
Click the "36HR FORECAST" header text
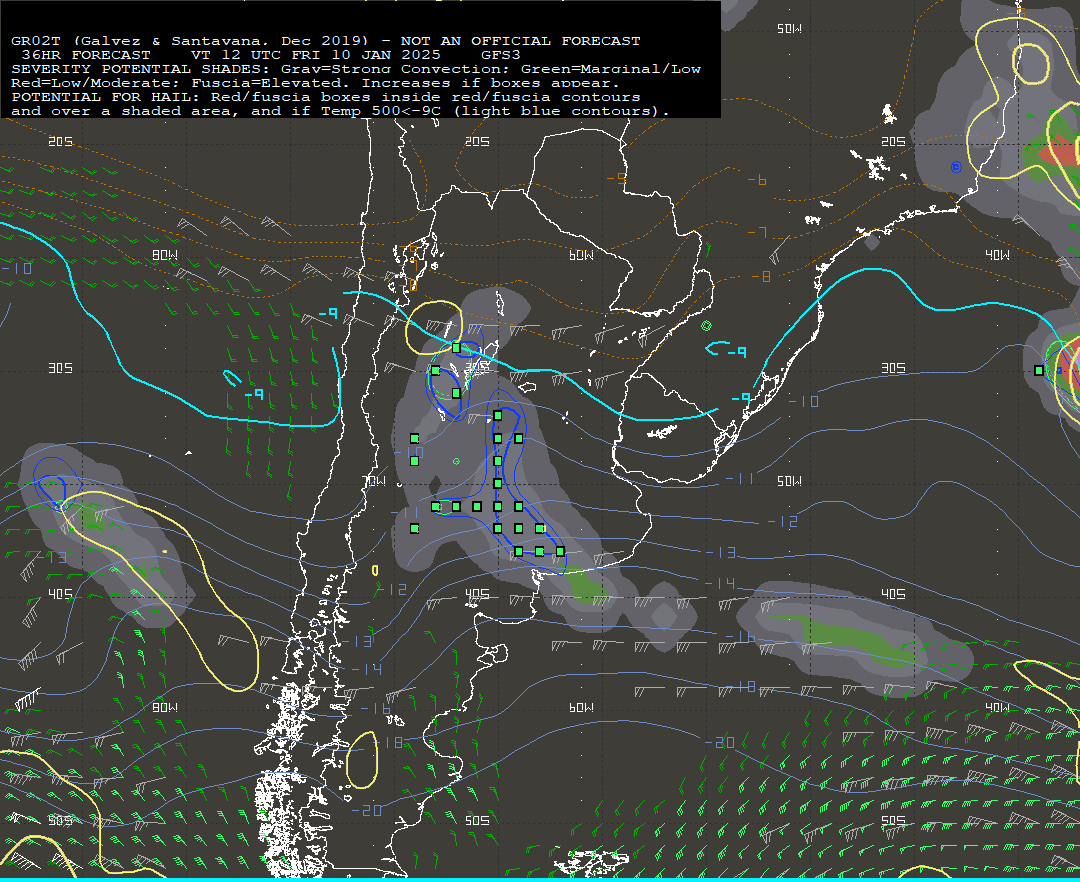pos(86,55)
